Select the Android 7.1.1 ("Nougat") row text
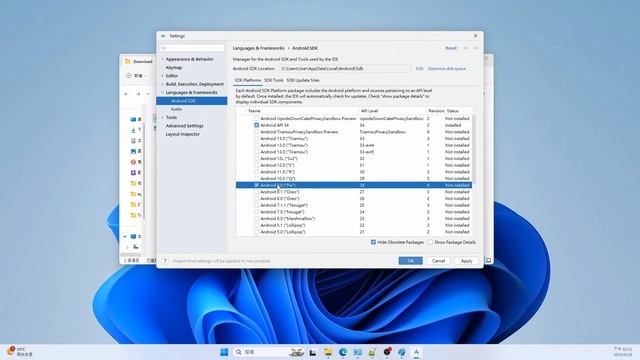Image resolution: width=640 pixels, height=360 pixels. click(284, 205)
